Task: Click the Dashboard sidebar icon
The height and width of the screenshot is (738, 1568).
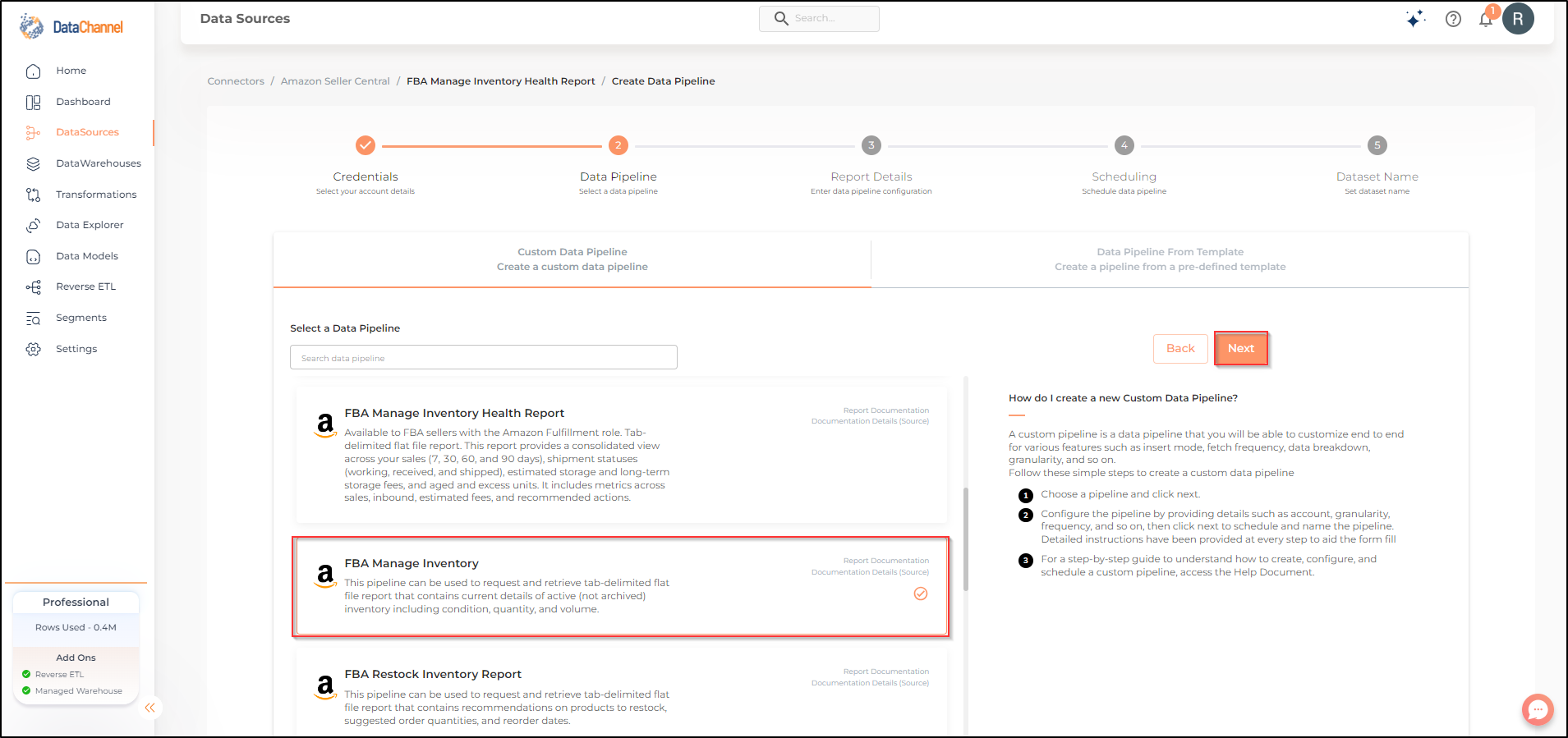Action: [x=33, y=103]
